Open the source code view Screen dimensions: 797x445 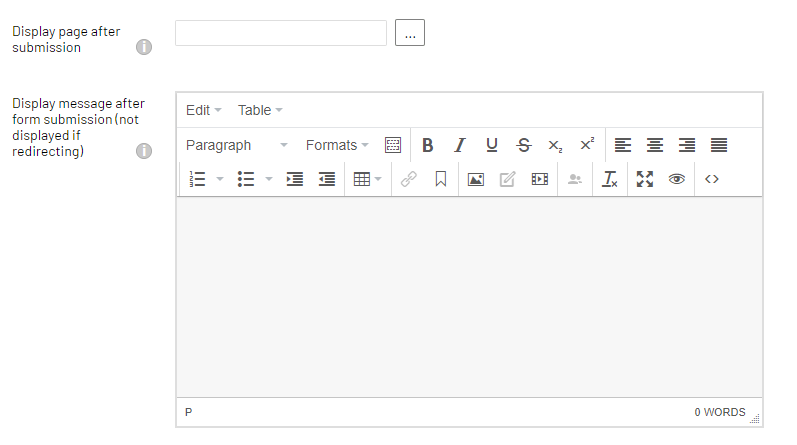pyautogui.click(x=712, y=179)
